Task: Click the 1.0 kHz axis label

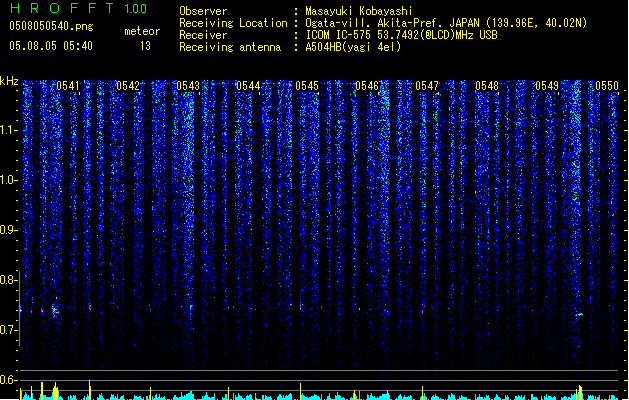Action: [9, 180]
